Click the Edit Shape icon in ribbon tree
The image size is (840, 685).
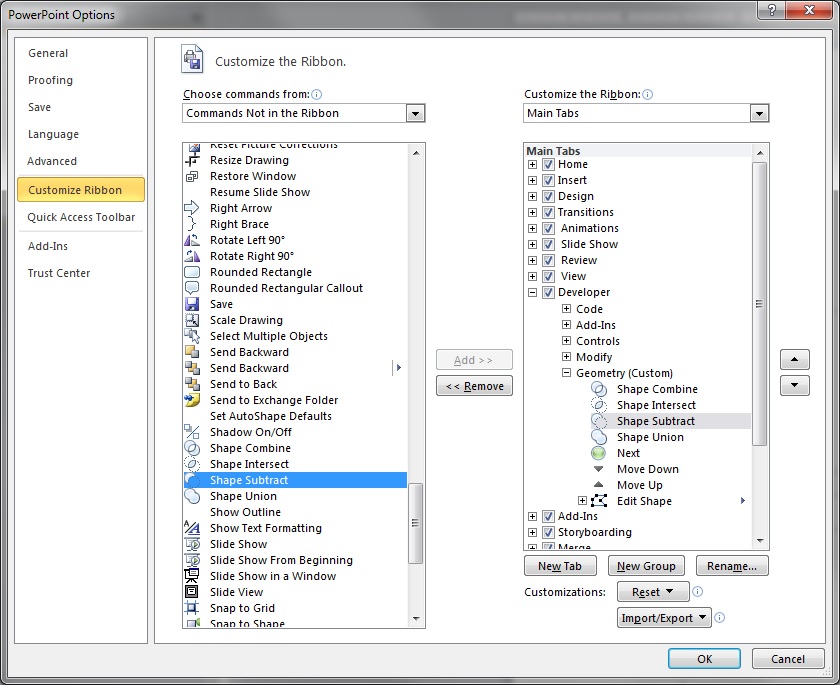pyautogui.click(x=599, y=501)
